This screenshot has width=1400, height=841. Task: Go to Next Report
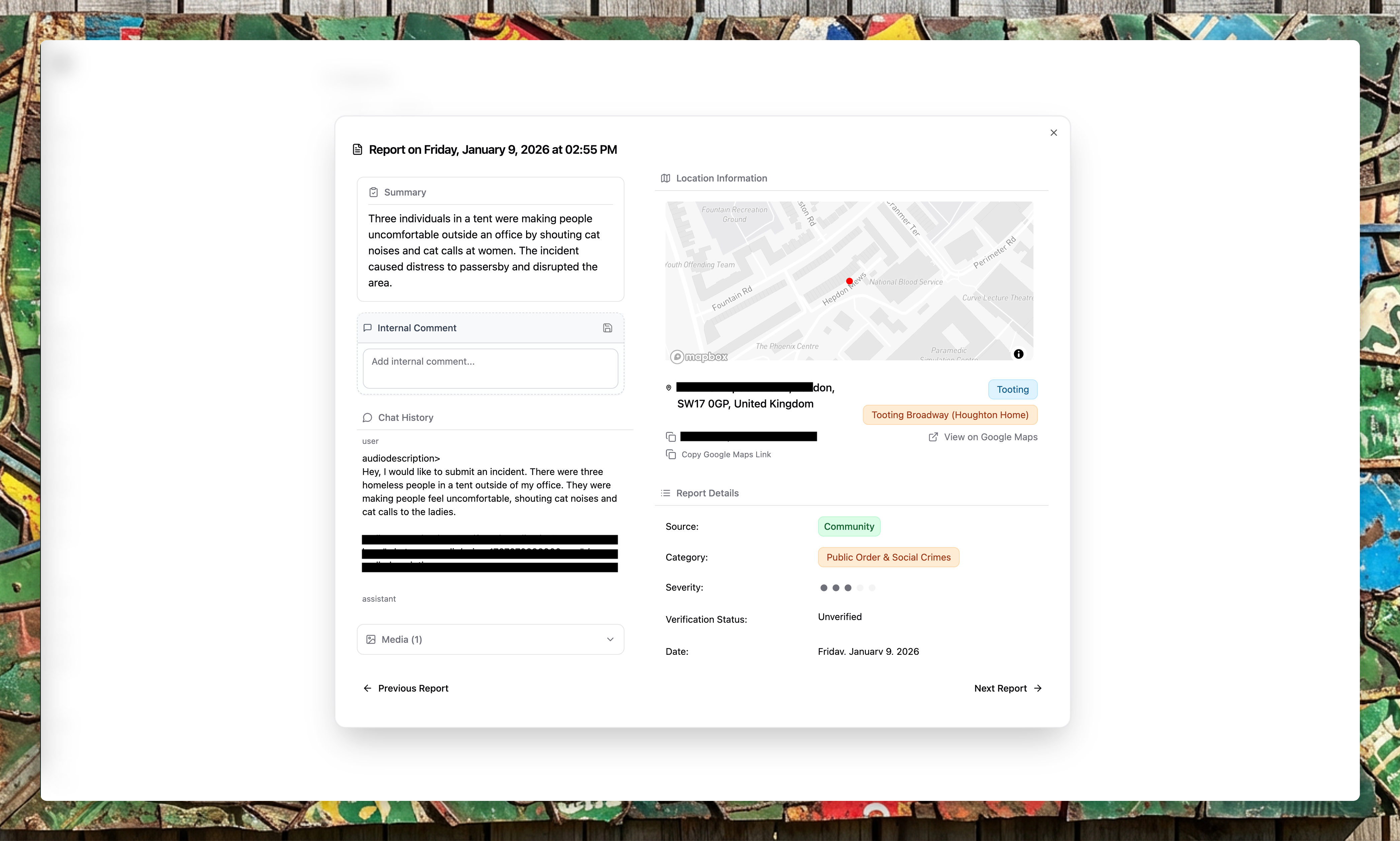(x=1008, y=688)
